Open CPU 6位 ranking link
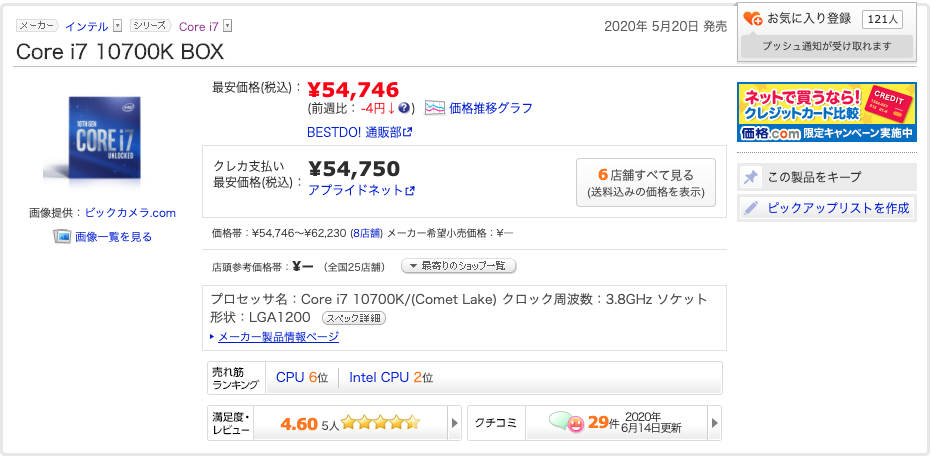 302,378
